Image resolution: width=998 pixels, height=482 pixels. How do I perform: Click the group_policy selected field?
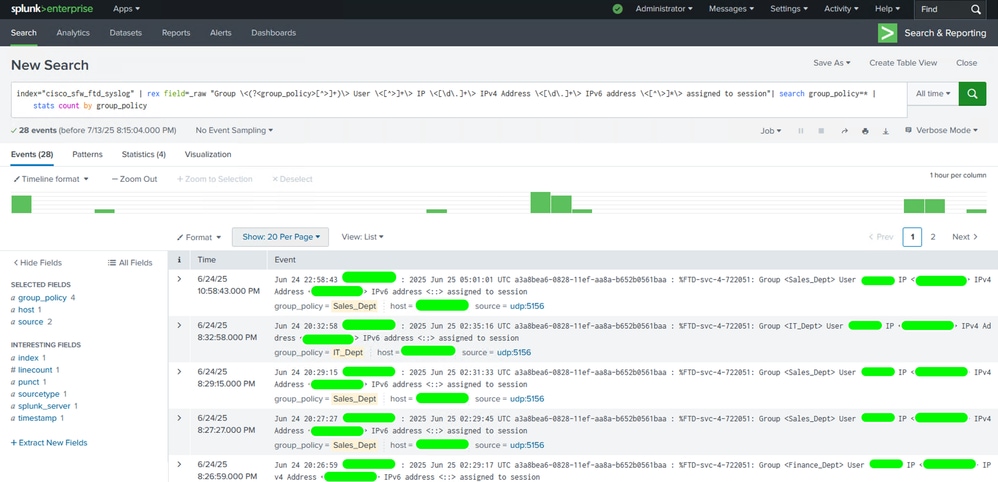tap(43, 297)
